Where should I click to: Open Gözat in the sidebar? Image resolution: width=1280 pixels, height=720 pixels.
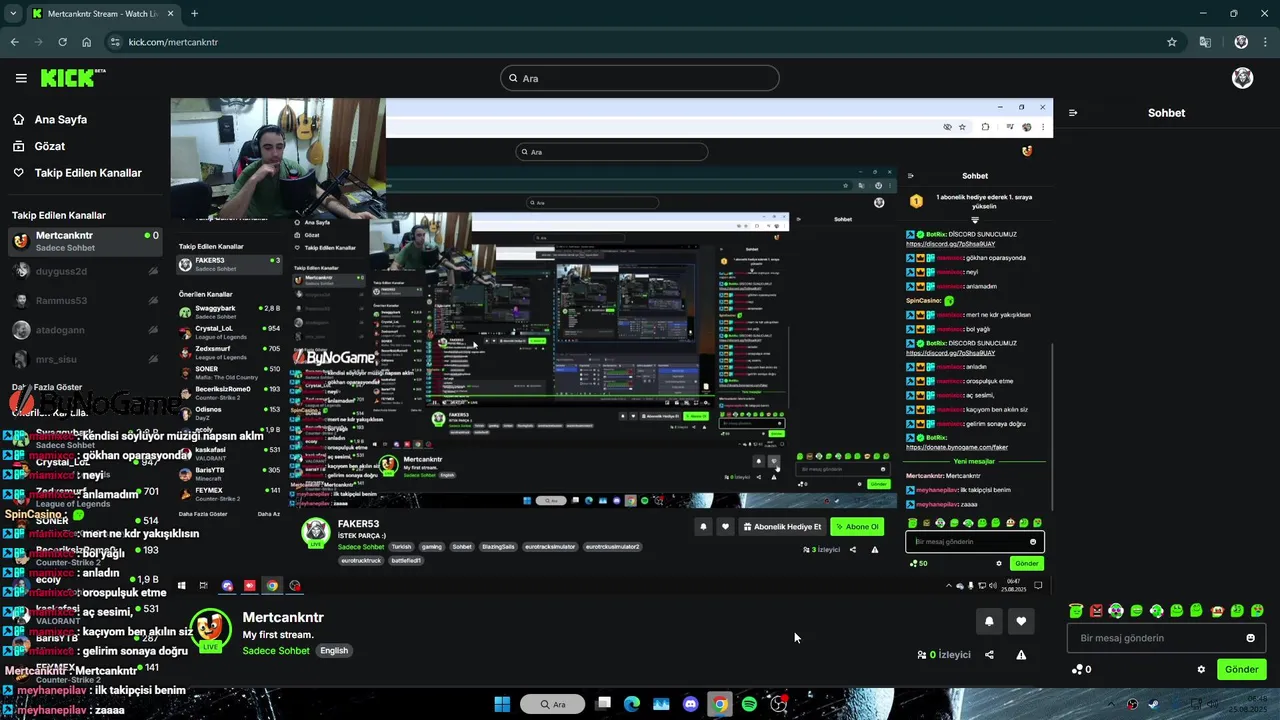50,146
